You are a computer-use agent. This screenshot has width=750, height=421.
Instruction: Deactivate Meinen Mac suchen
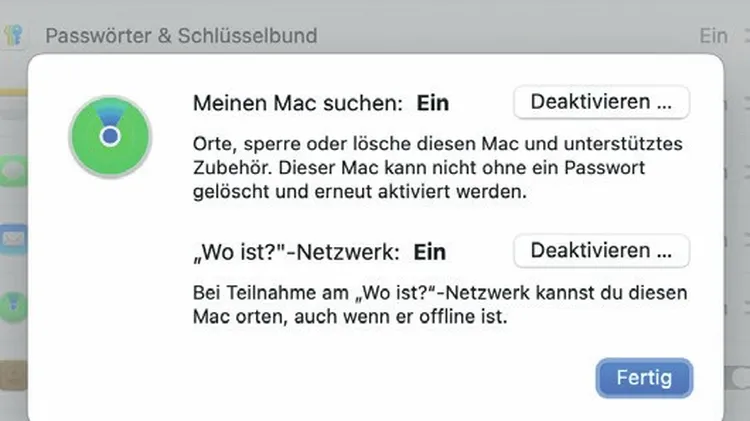click(601, 102)
